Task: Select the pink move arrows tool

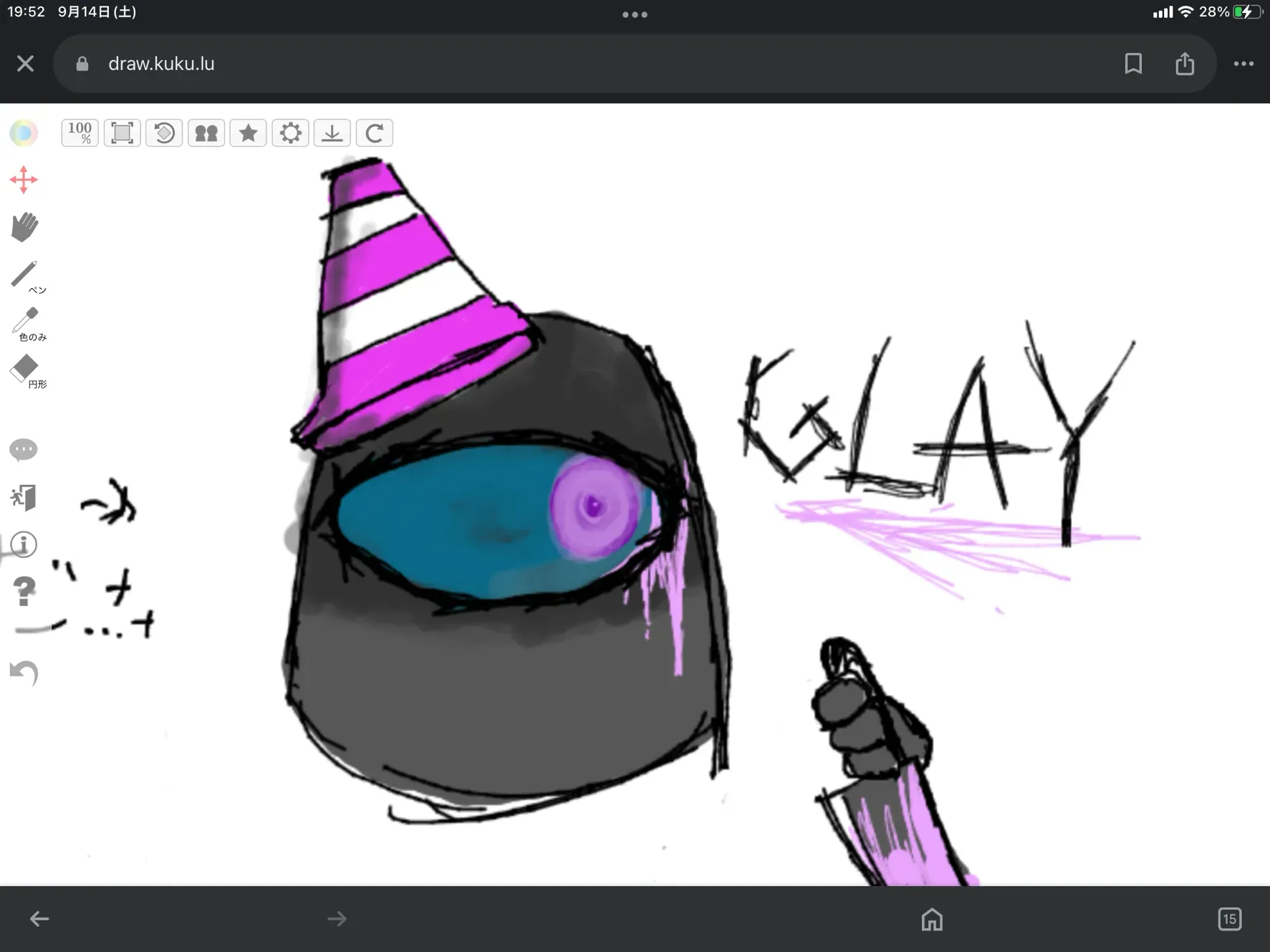Action: click(x=24, y=180)
